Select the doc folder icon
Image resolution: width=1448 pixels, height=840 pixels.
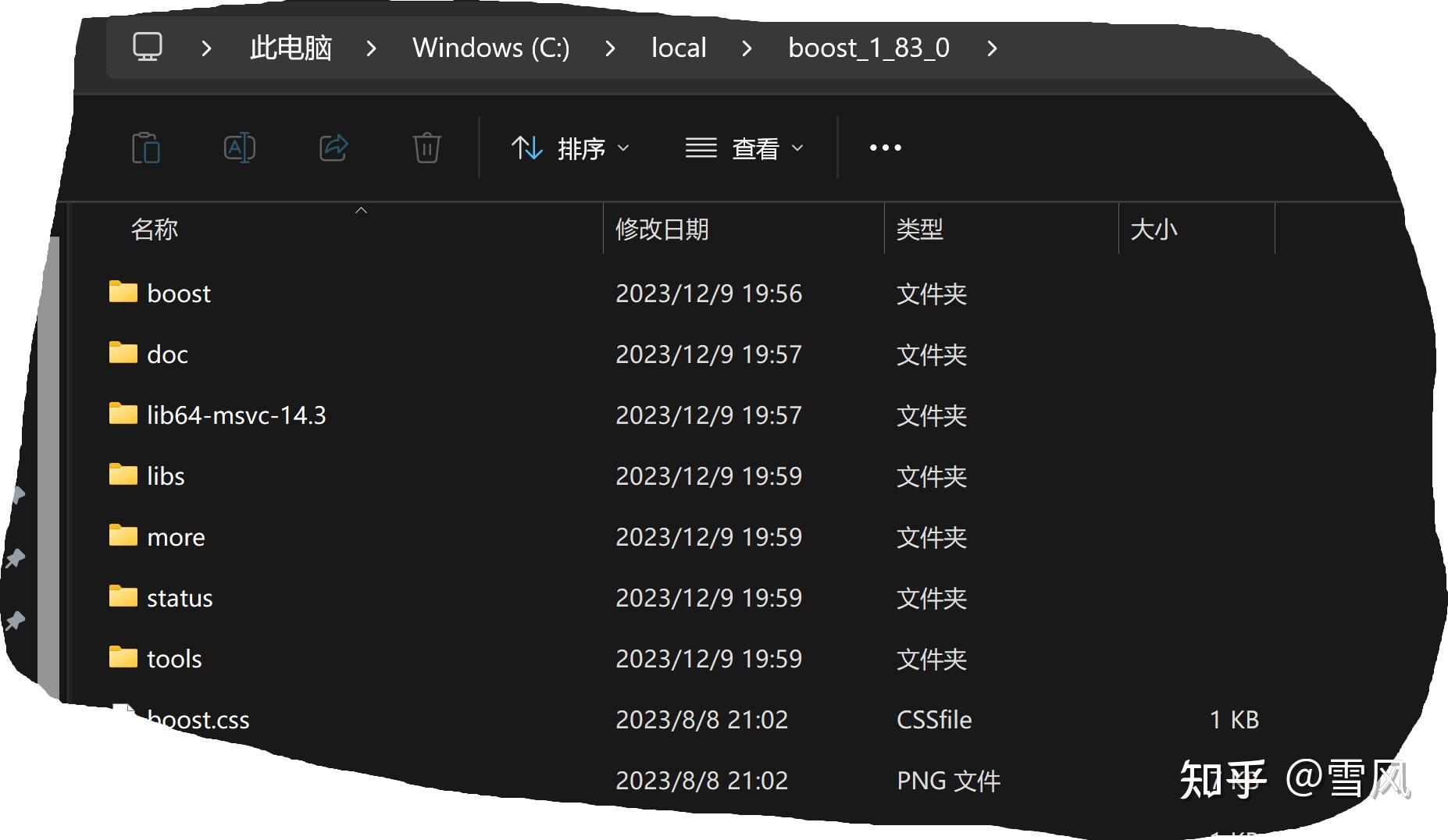[x=123, y=352]
